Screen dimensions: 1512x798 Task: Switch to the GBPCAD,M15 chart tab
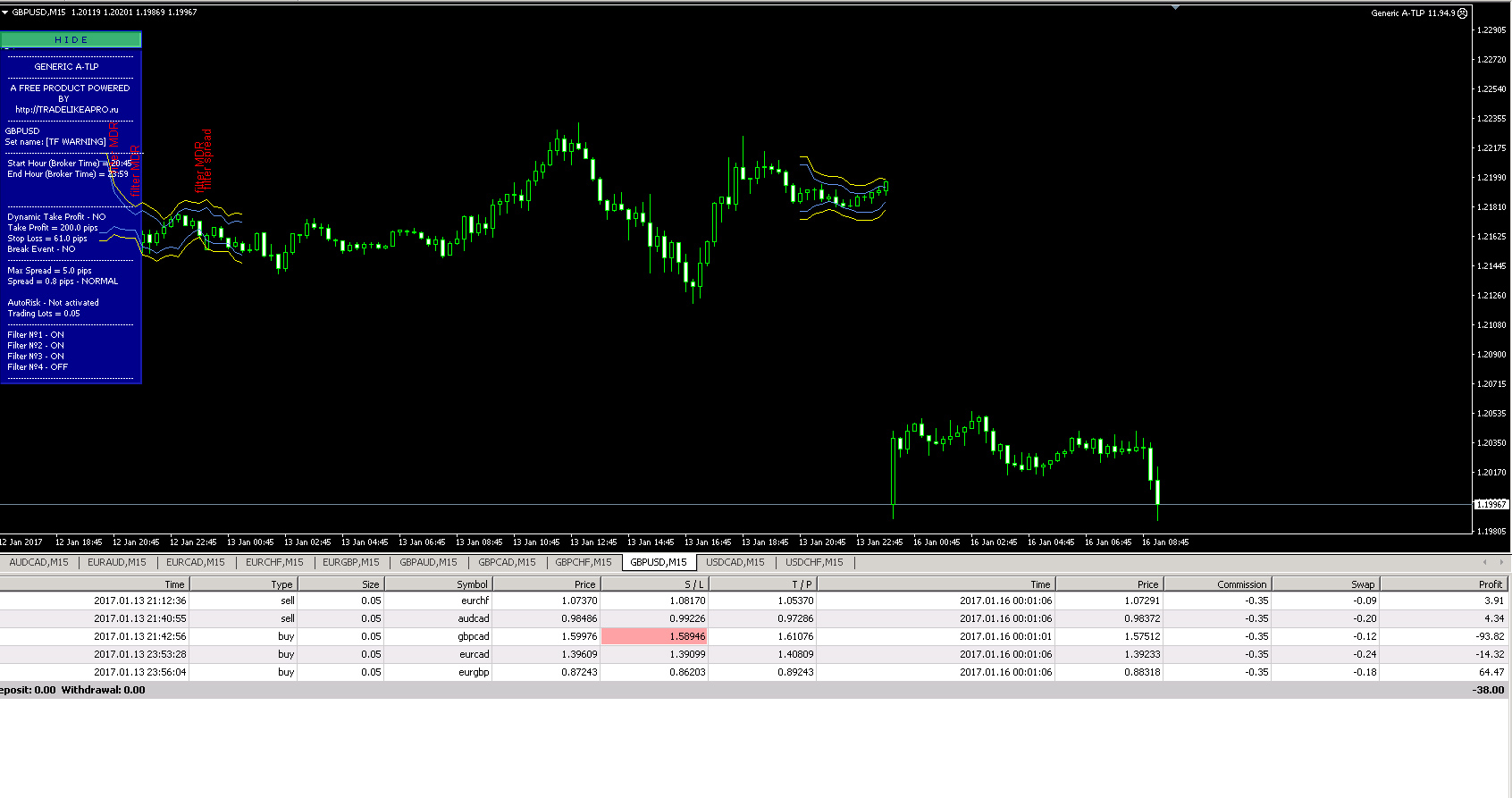[x=507, y=562]
